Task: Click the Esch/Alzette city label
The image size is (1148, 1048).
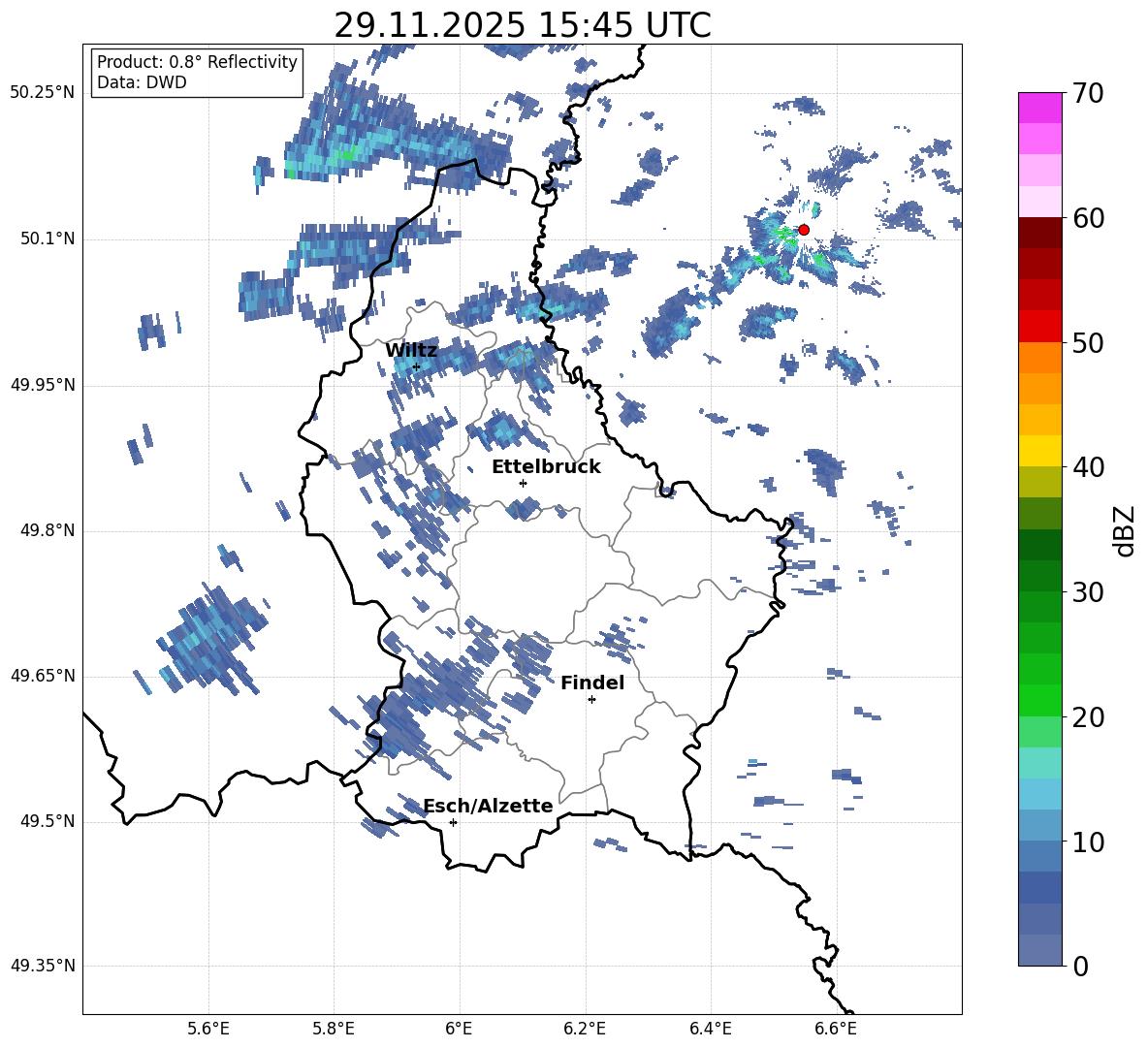Action: 488,806
